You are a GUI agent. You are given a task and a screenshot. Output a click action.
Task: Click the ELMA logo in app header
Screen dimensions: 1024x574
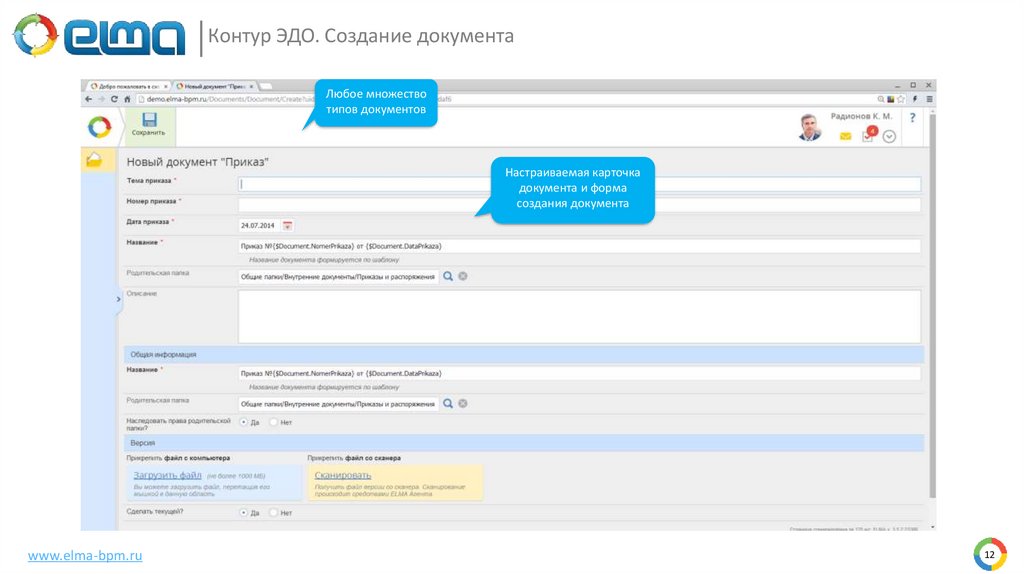[99, 125]
